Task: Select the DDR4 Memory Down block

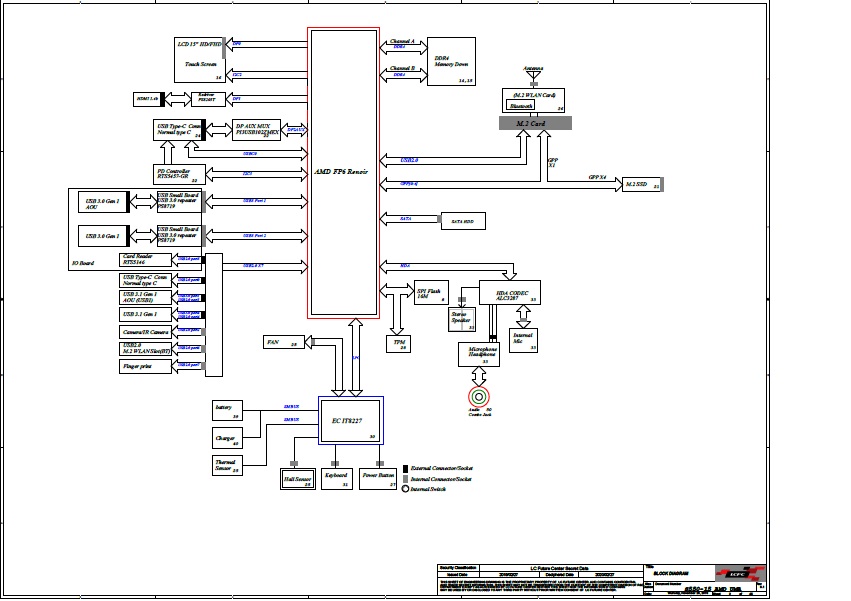Action: pyautogui.click(x=451, y=61)
